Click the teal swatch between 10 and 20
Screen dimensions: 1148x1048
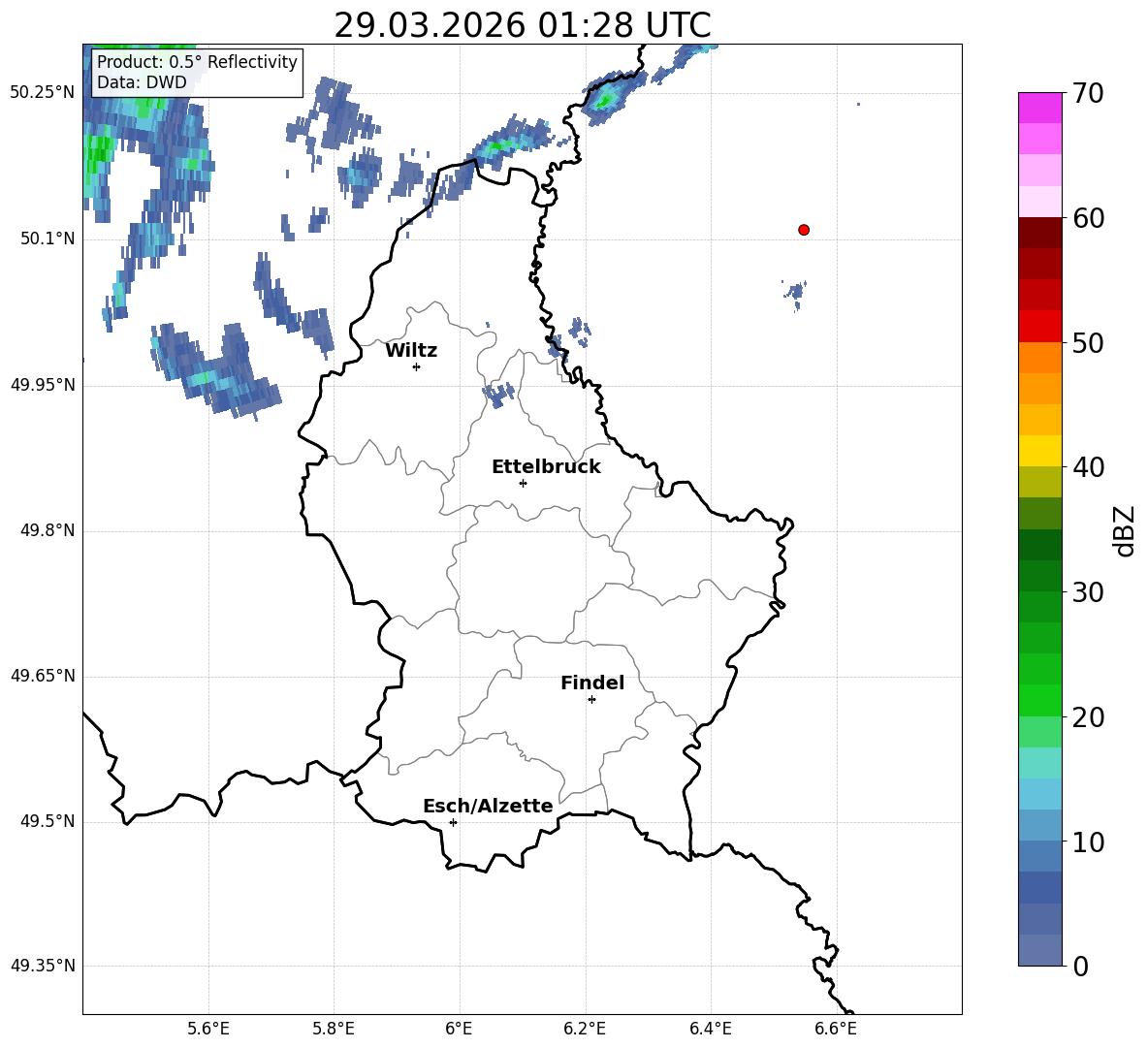point(1039,763)
